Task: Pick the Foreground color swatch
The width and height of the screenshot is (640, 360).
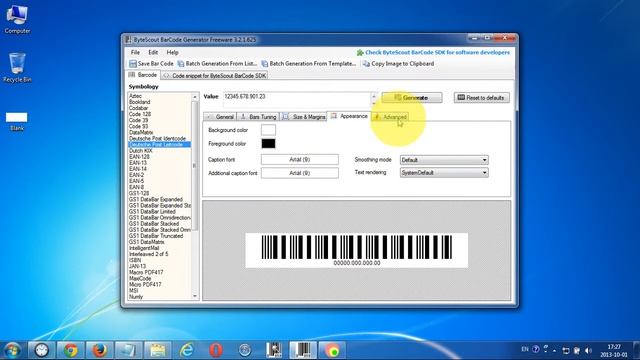Action: click(268, 143)
